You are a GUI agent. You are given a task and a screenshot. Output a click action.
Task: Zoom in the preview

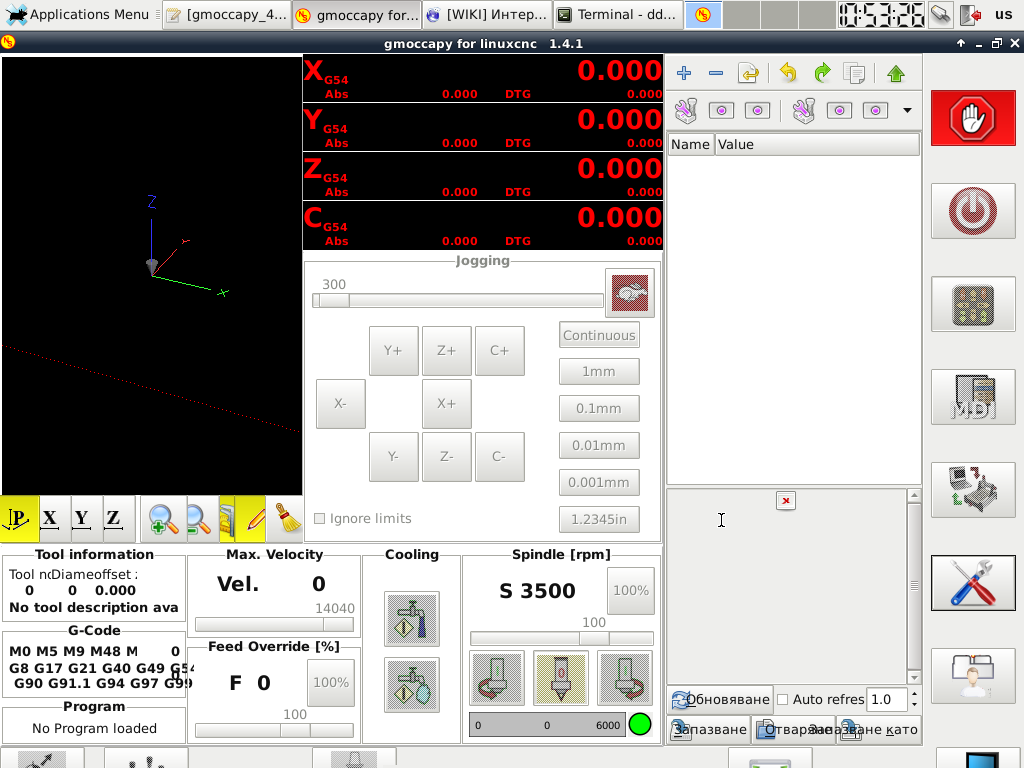pos(163,519)
